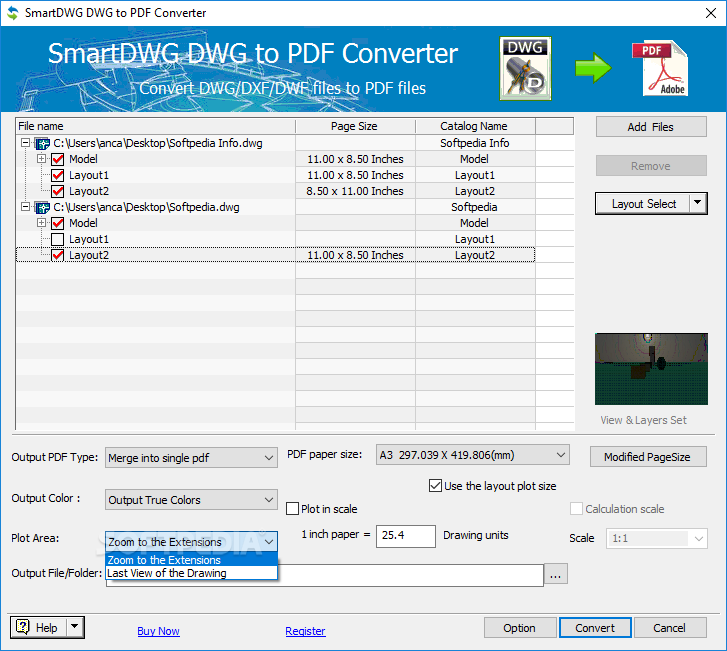Screen dimensions: 727x651
Task: Close the converter window
Action: click(711, 13)
